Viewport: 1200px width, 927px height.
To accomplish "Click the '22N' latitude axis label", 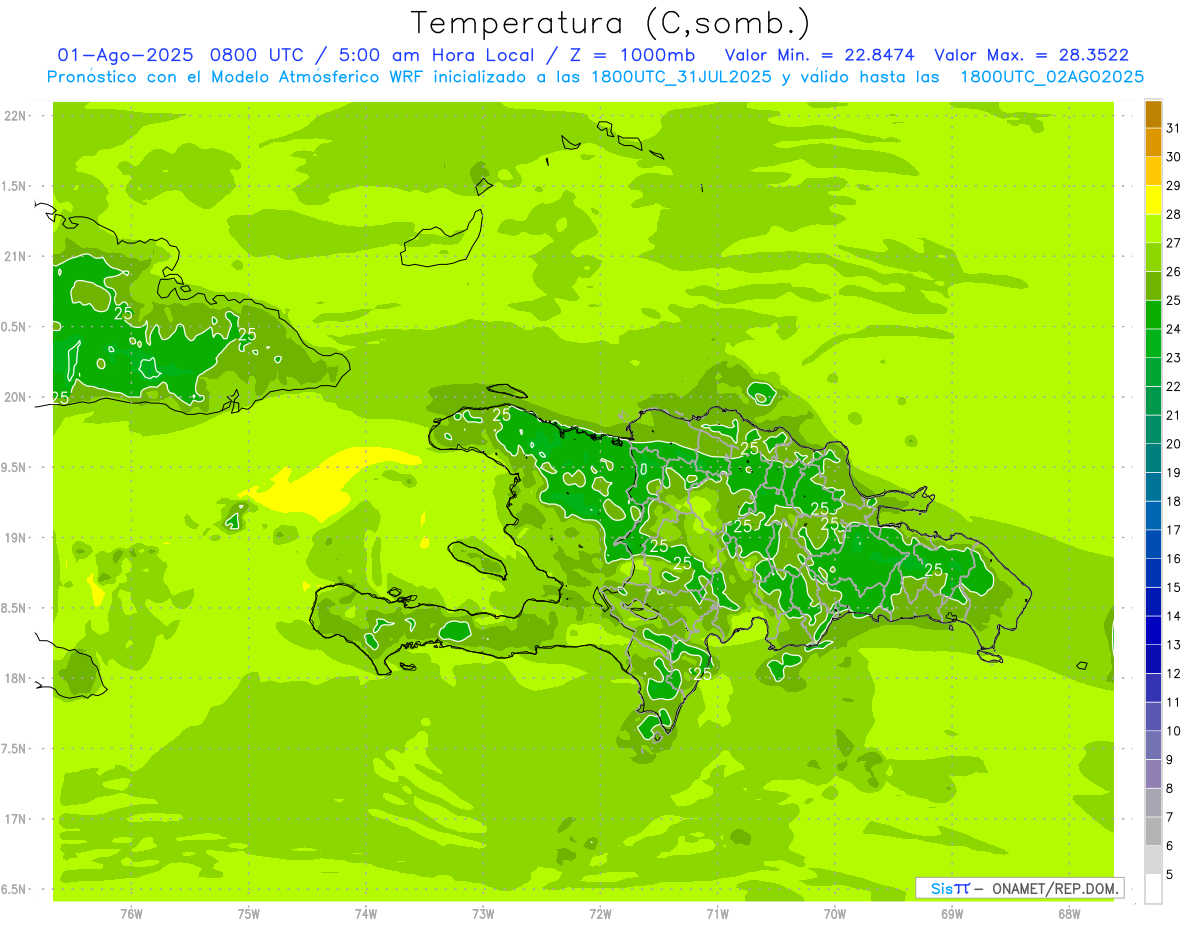I will tap(15, 116).
